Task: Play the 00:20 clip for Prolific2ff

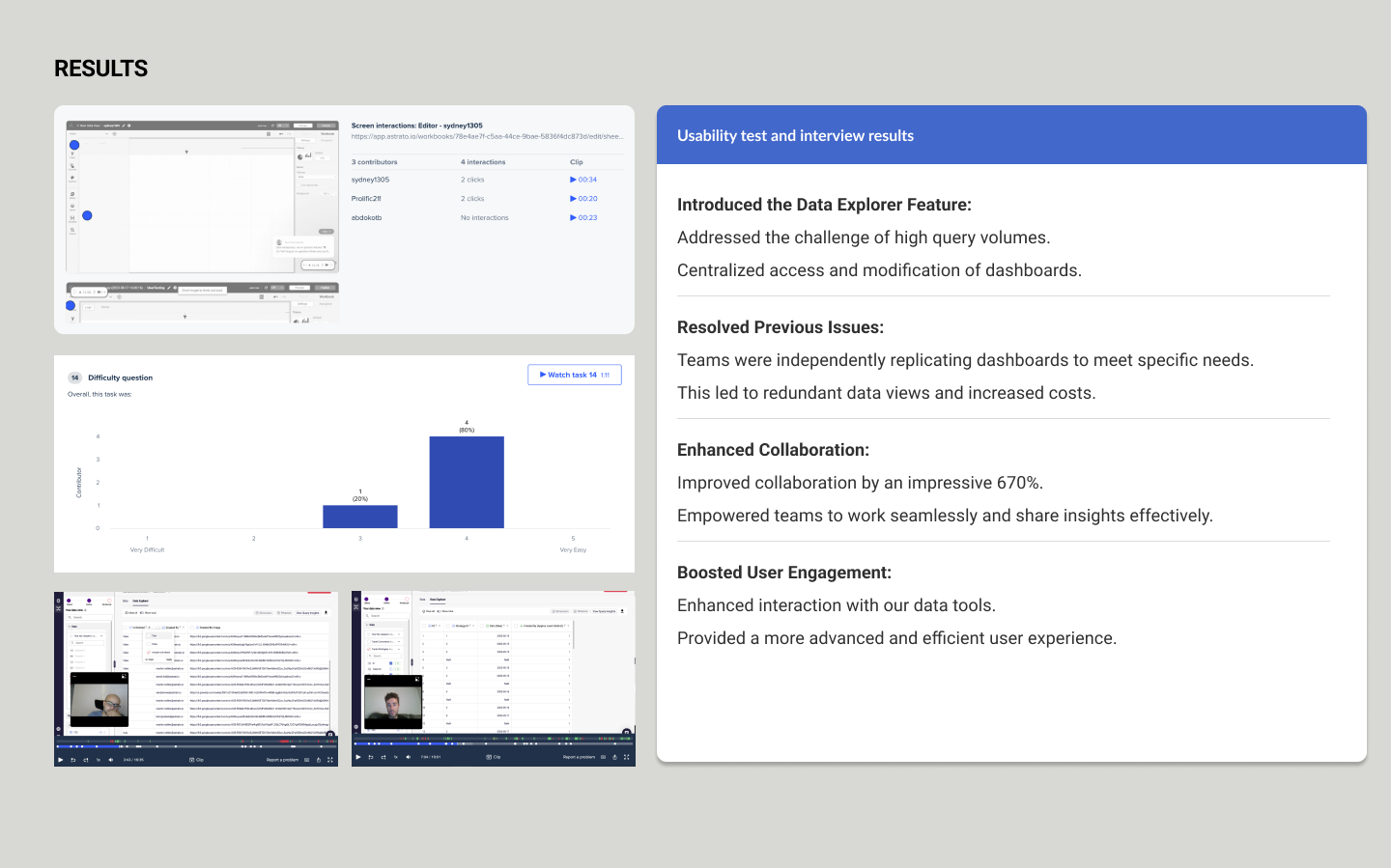Action: pyautogui.click(x=583, y=199)
